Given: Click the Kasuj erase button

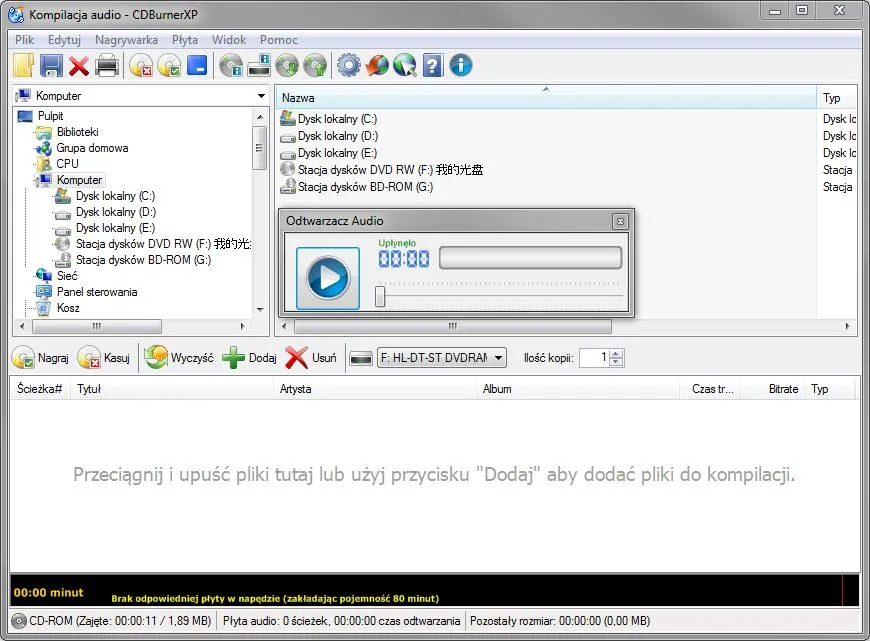Looking at the screenshot, I should point(104,358).
